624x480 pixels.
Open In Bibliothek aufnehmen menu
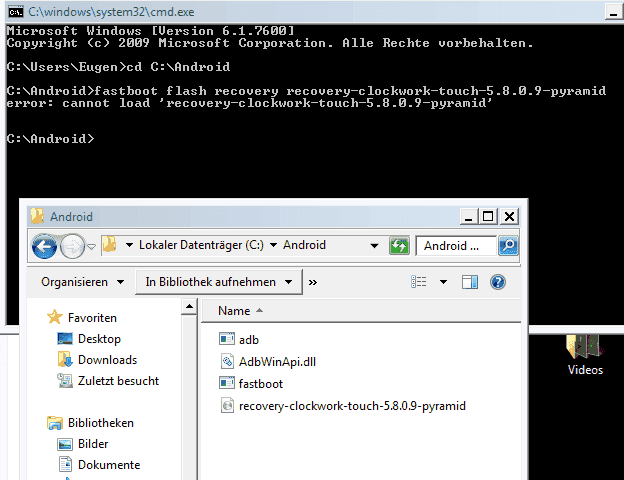219,282
